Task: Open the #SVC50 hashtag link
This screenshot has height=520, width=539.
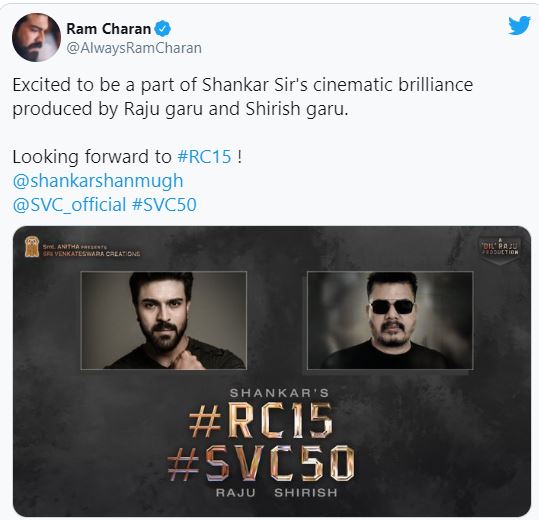Action: [164, 205]
